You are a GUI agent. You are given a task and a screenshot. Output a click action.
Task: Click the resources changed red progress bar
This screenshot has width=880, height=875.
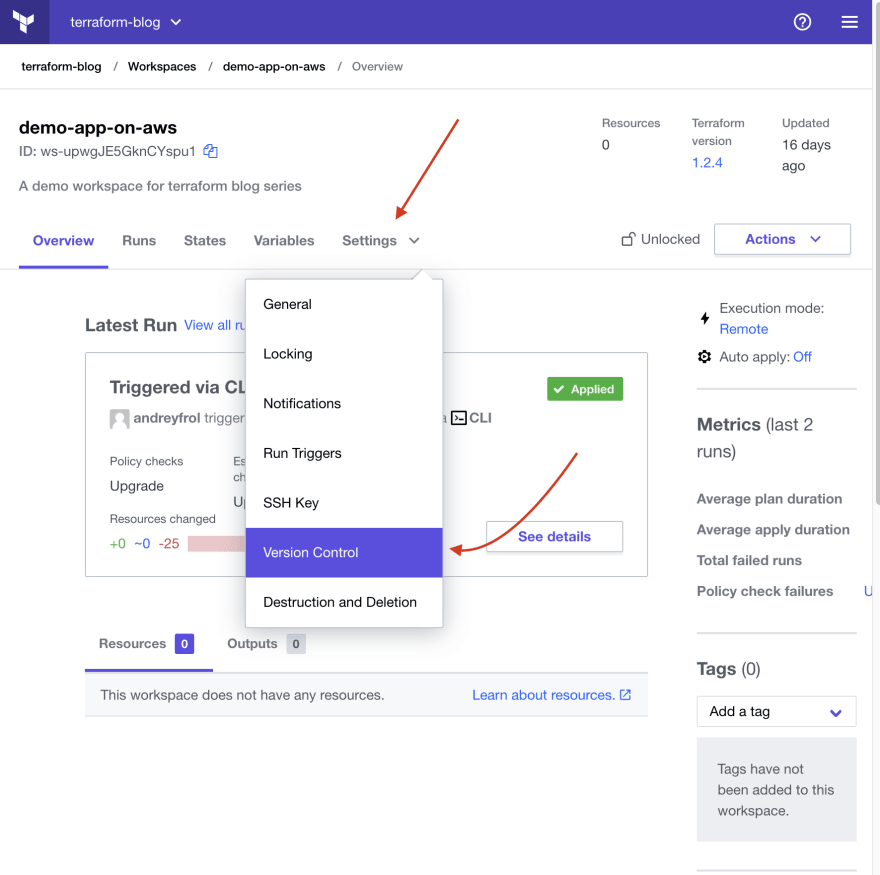(x=216, y=543)
